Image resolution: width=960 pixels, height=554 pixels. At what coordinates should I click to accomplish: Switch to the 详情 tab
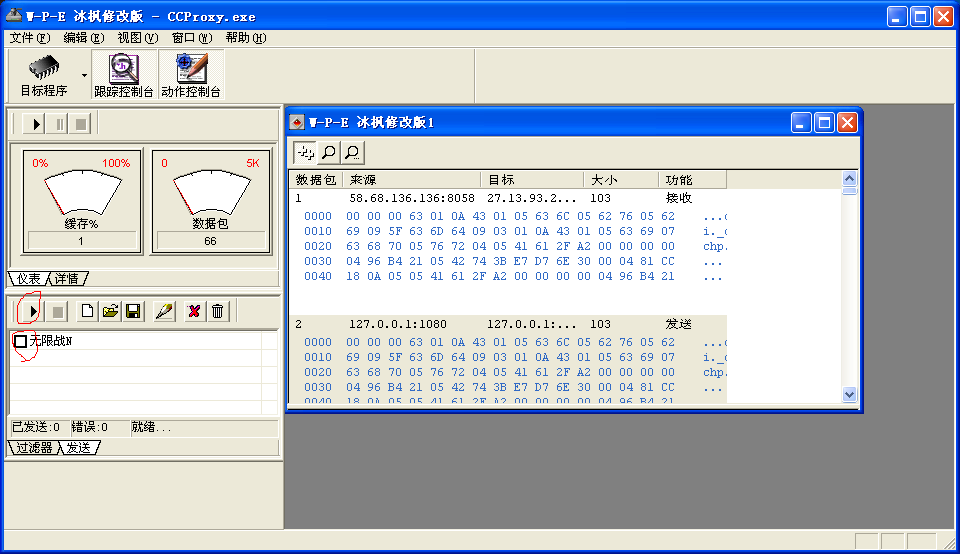67,279
